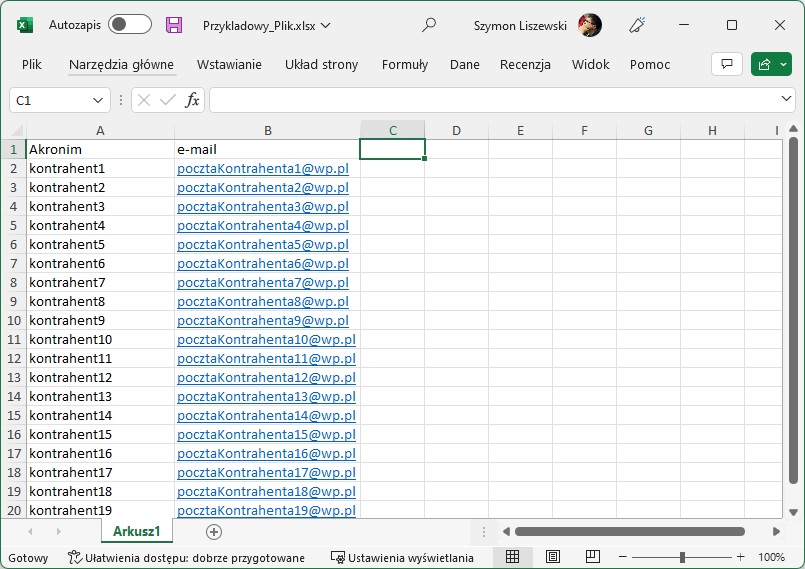Expand the share button dropdown arrow
The height and width of the screenshot is (569, 805).
point(784,64)
